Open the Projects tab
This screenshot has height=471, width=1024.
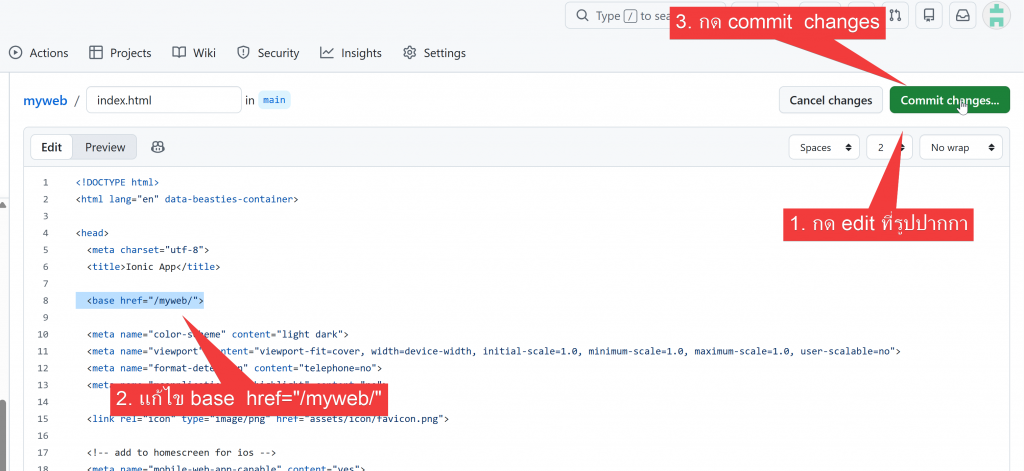pyautogui.click(x=120, y=53)
